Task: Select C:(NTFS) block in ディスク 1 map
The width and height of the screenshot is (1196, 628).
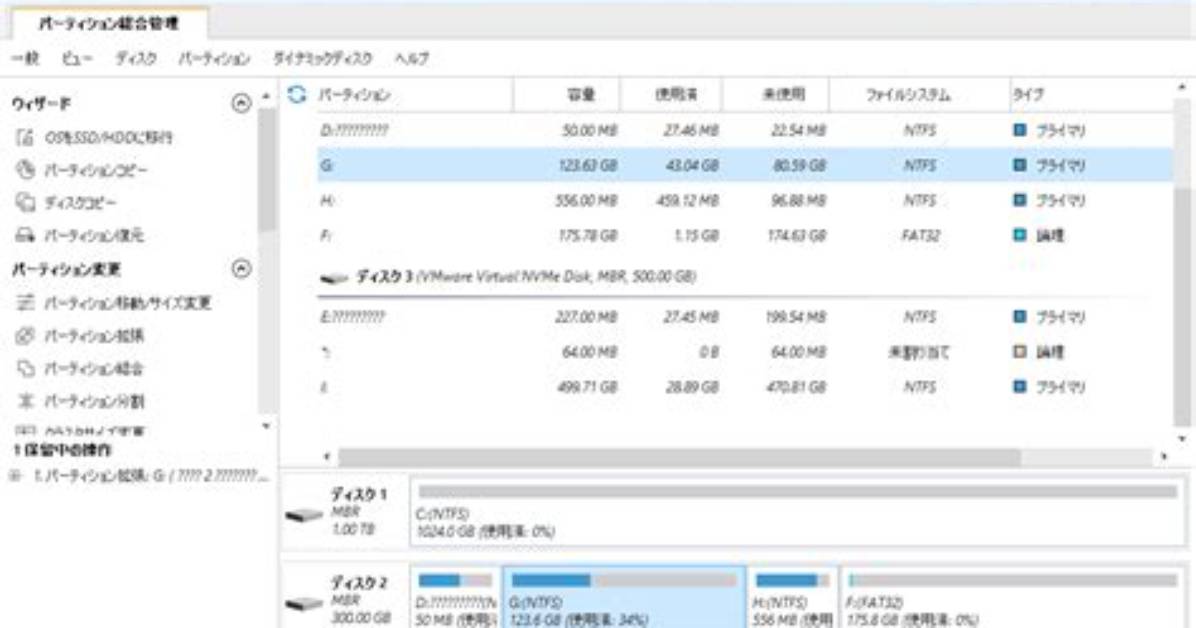Action: [798, 512]
